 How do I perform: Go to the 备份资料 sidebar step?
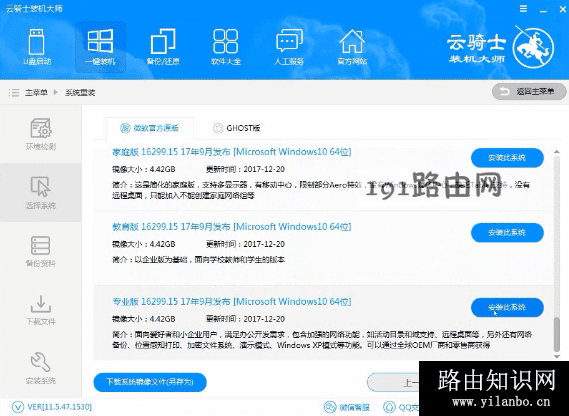[x=41, y=252]
